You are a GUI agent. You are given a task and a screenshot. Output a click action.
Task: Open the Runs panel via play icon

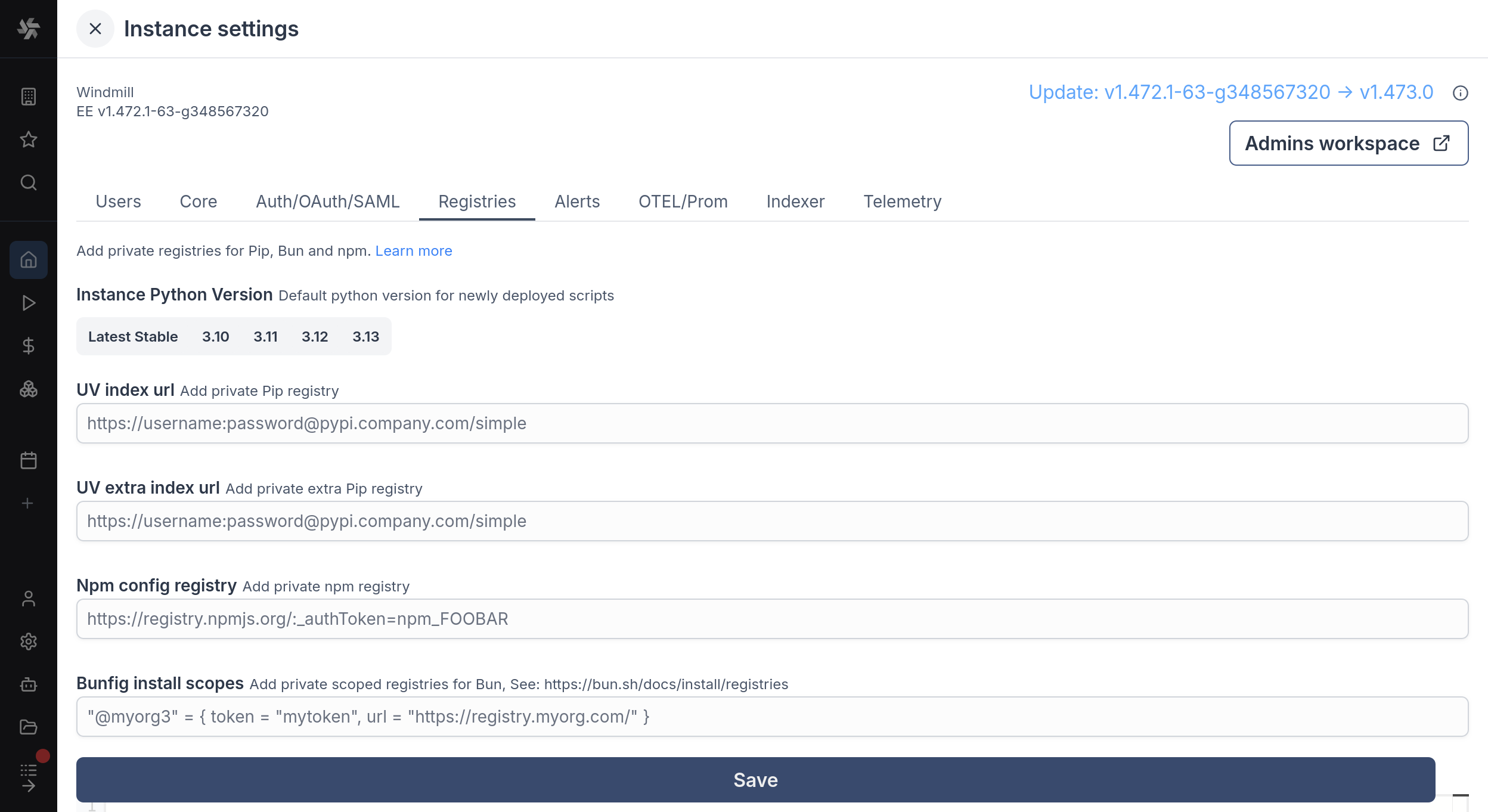point(28,303)
